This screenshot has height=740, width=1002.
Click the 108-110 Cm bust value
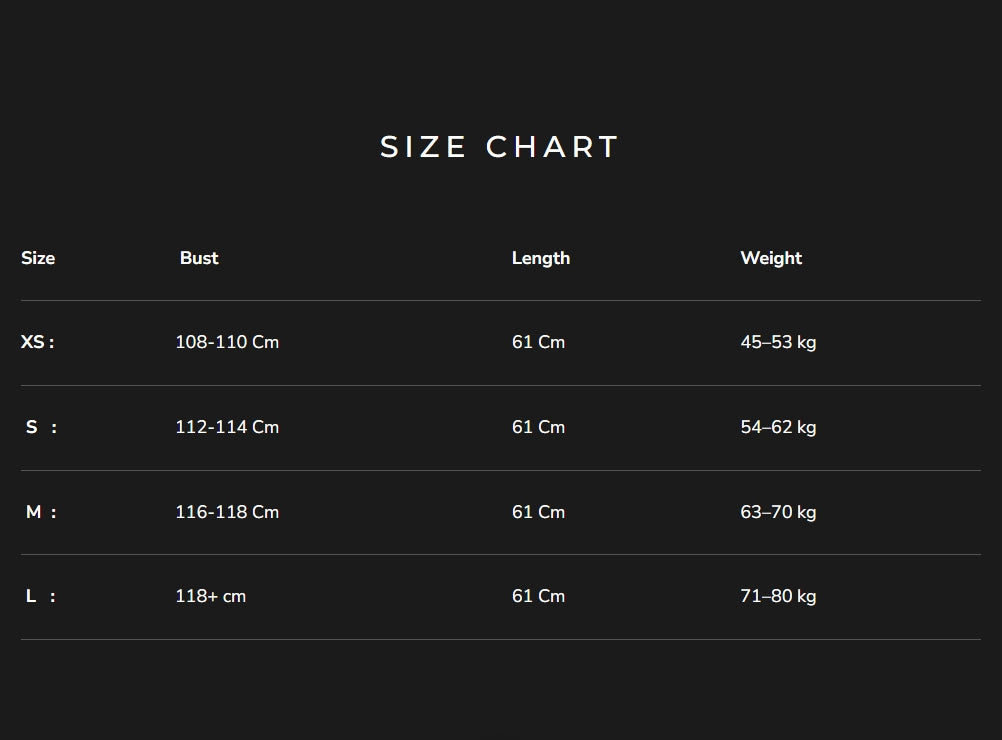pyautogui.click(x=227, y=342)
